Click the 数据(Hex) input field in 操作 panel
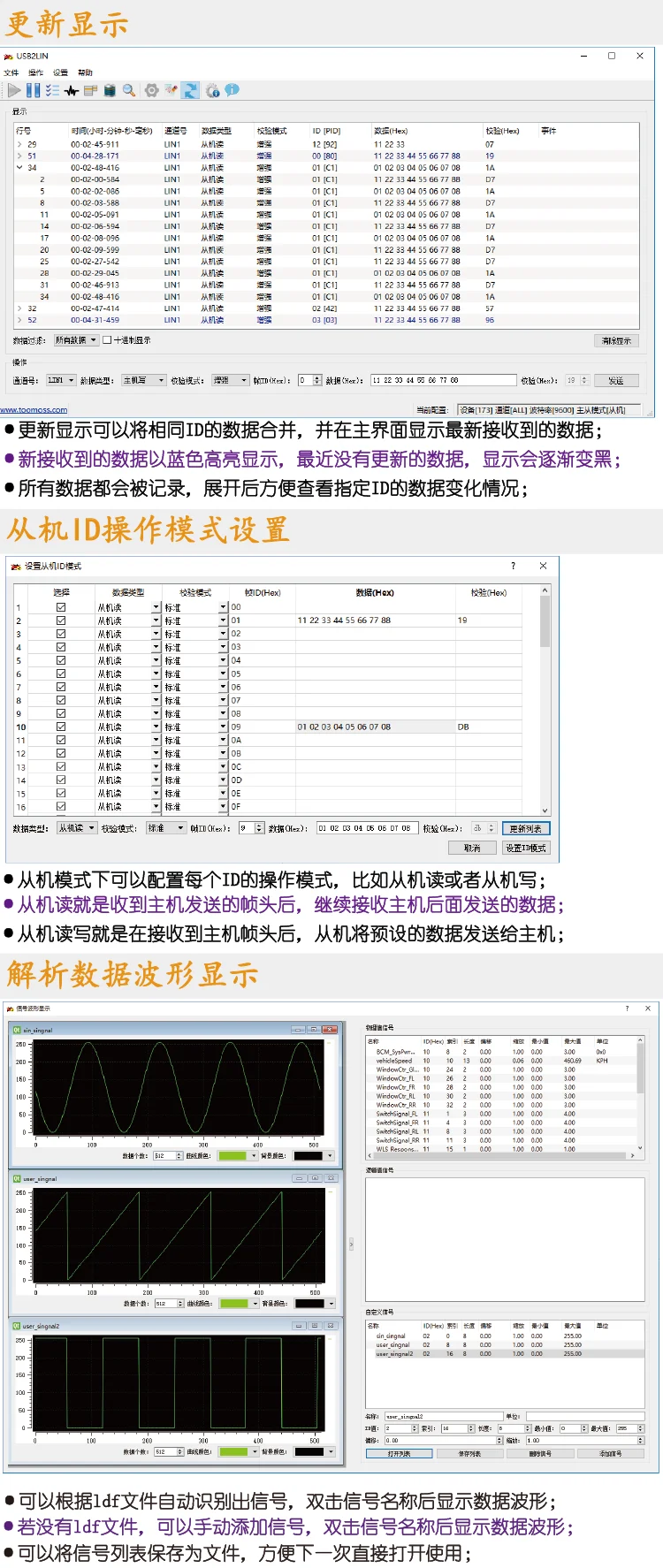663x1568 pixels. (443, 380)
